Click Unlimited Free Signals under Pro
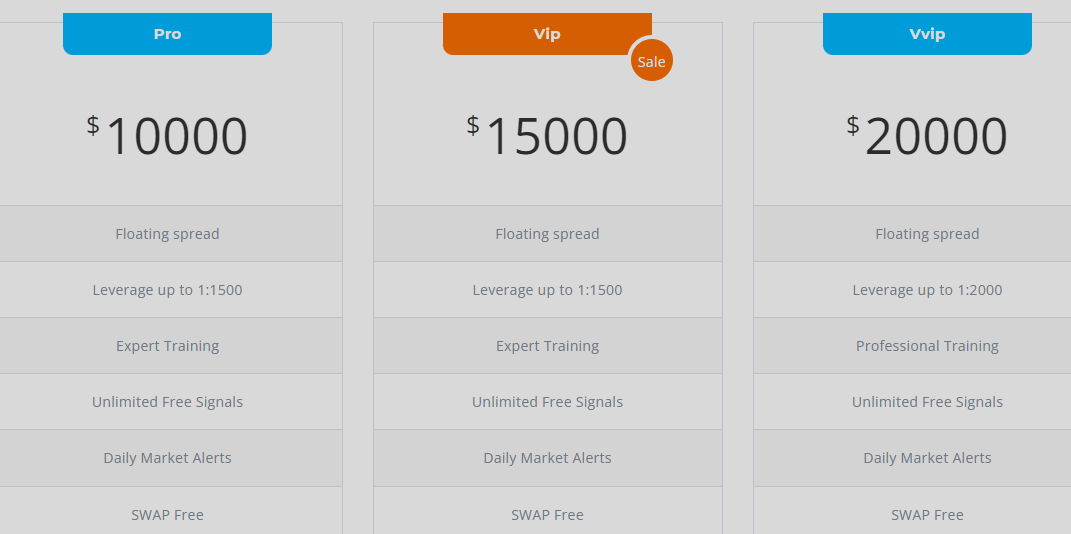This screenshot has width=1071, height=534. tap(167, 402)
